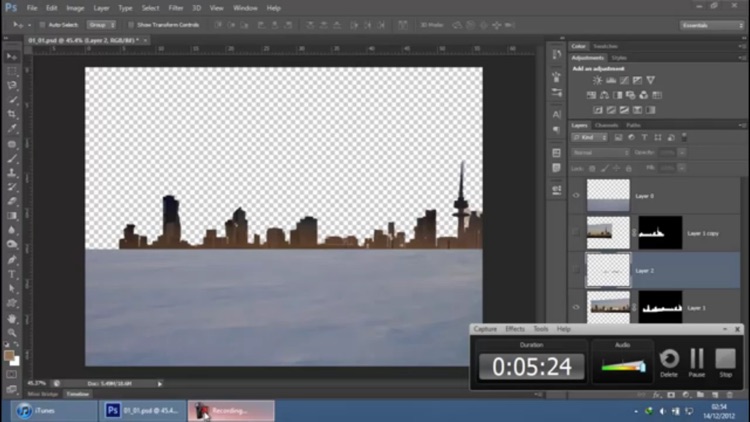
Task: Delete the current recording
Action: pos(669,363)
